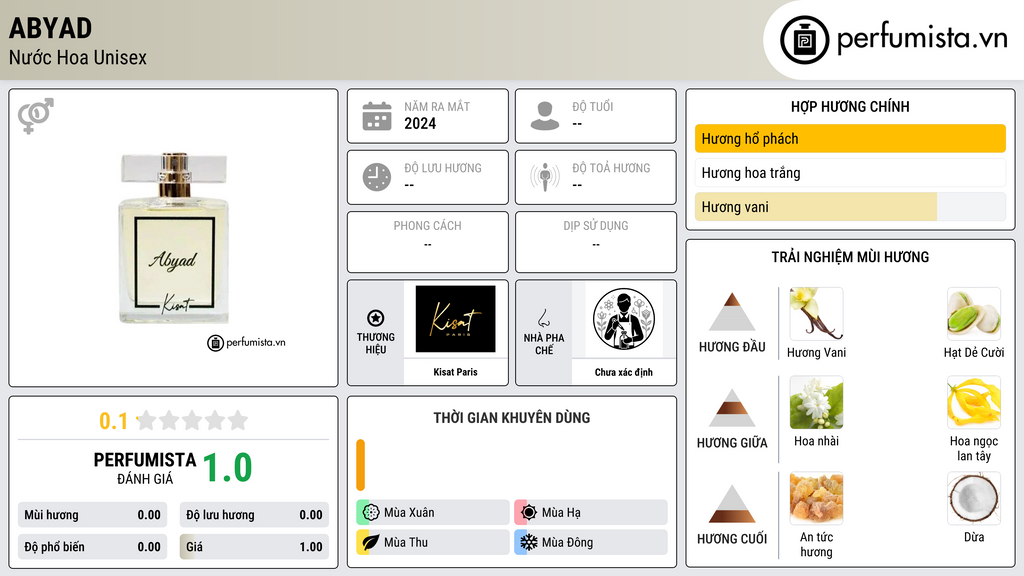Viewport: 1024px width, 576px height.
Task: Click the Độ toả hương label
Action: point(611,168)
